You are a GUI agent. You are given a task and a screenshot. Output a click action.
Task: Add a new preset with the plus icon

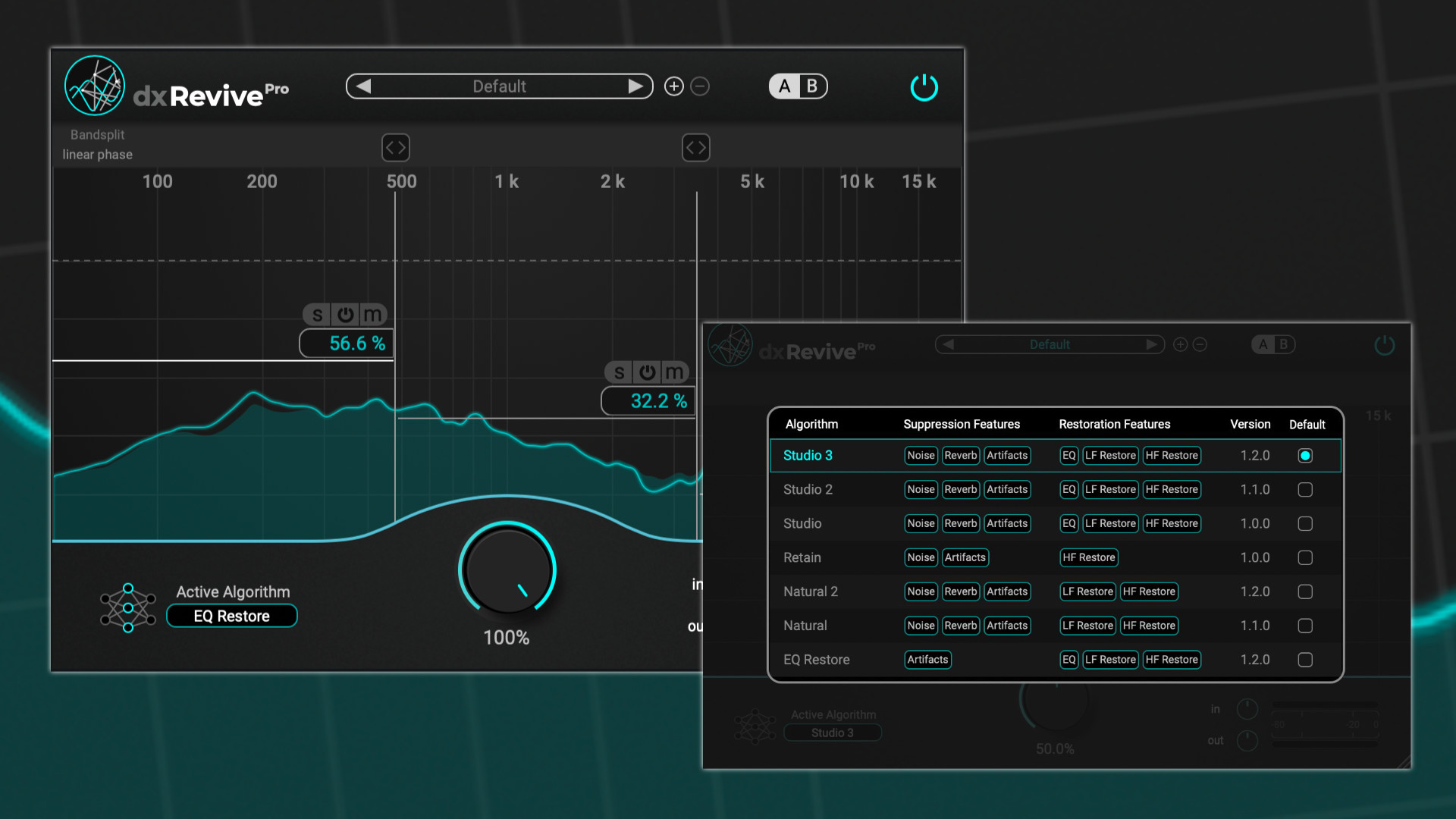point(673,86)
